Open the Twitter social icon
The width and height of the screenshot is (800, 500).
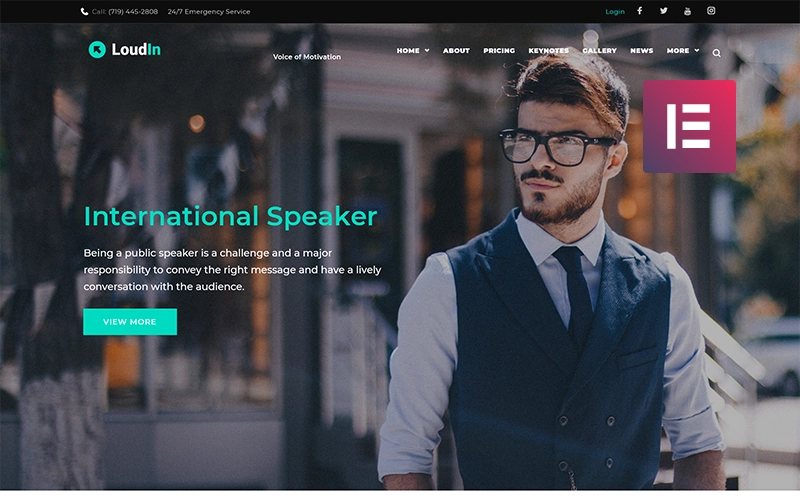coord(663,11)
